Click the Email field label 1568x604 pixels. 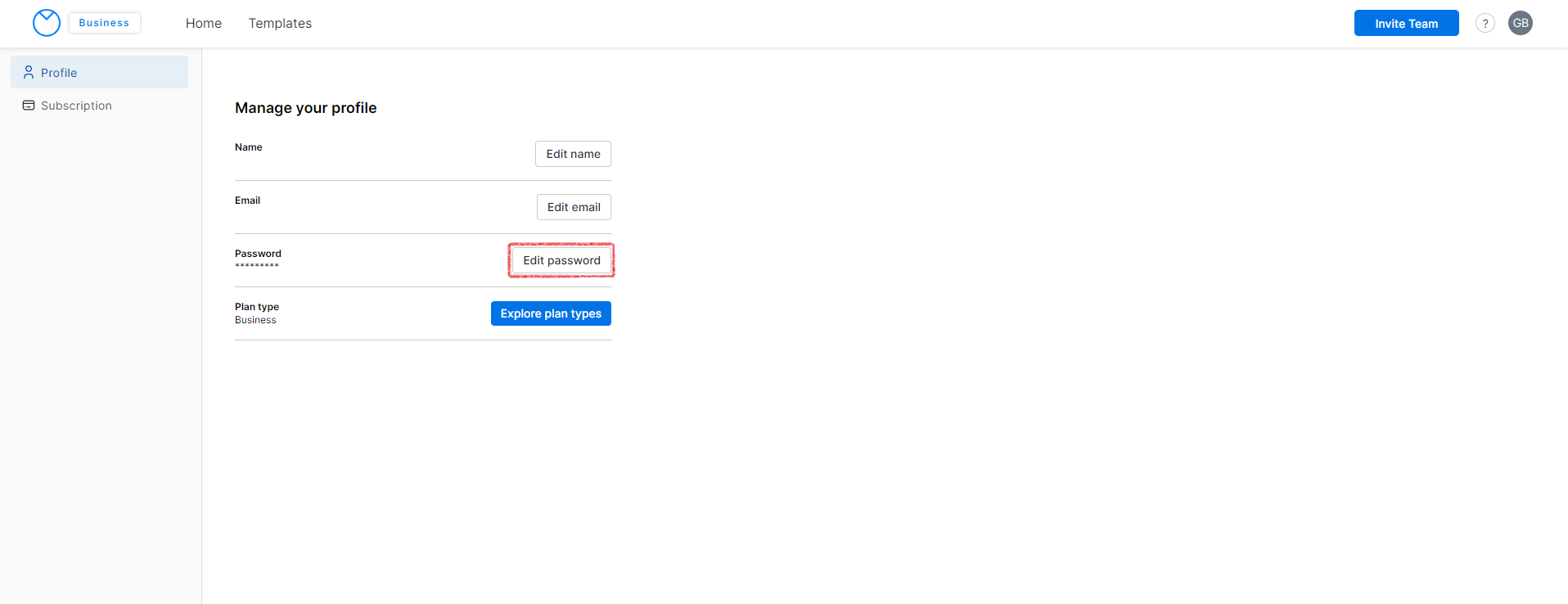point(248,201)
